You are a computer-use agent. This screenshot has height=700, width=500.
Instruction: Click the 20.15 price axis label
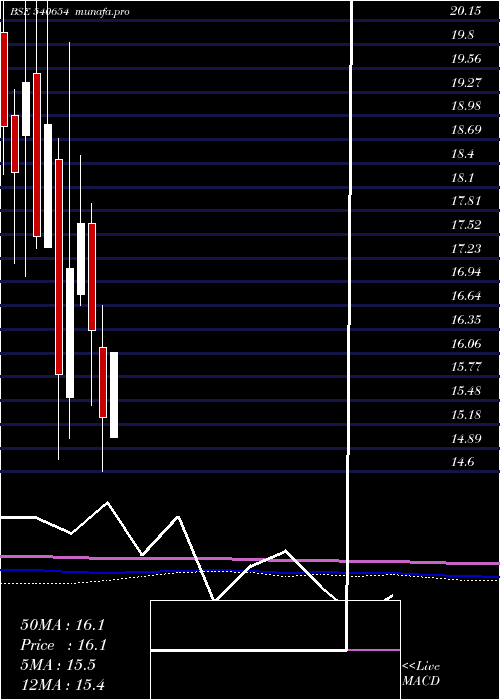tap(466, 11)
